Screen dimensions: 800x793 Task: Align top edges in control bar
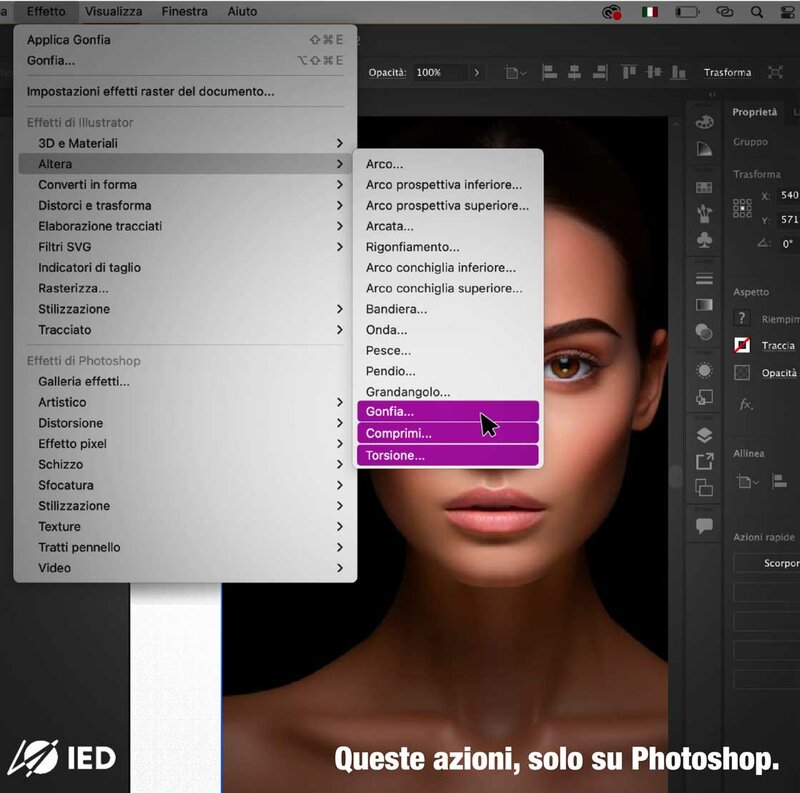629,72
